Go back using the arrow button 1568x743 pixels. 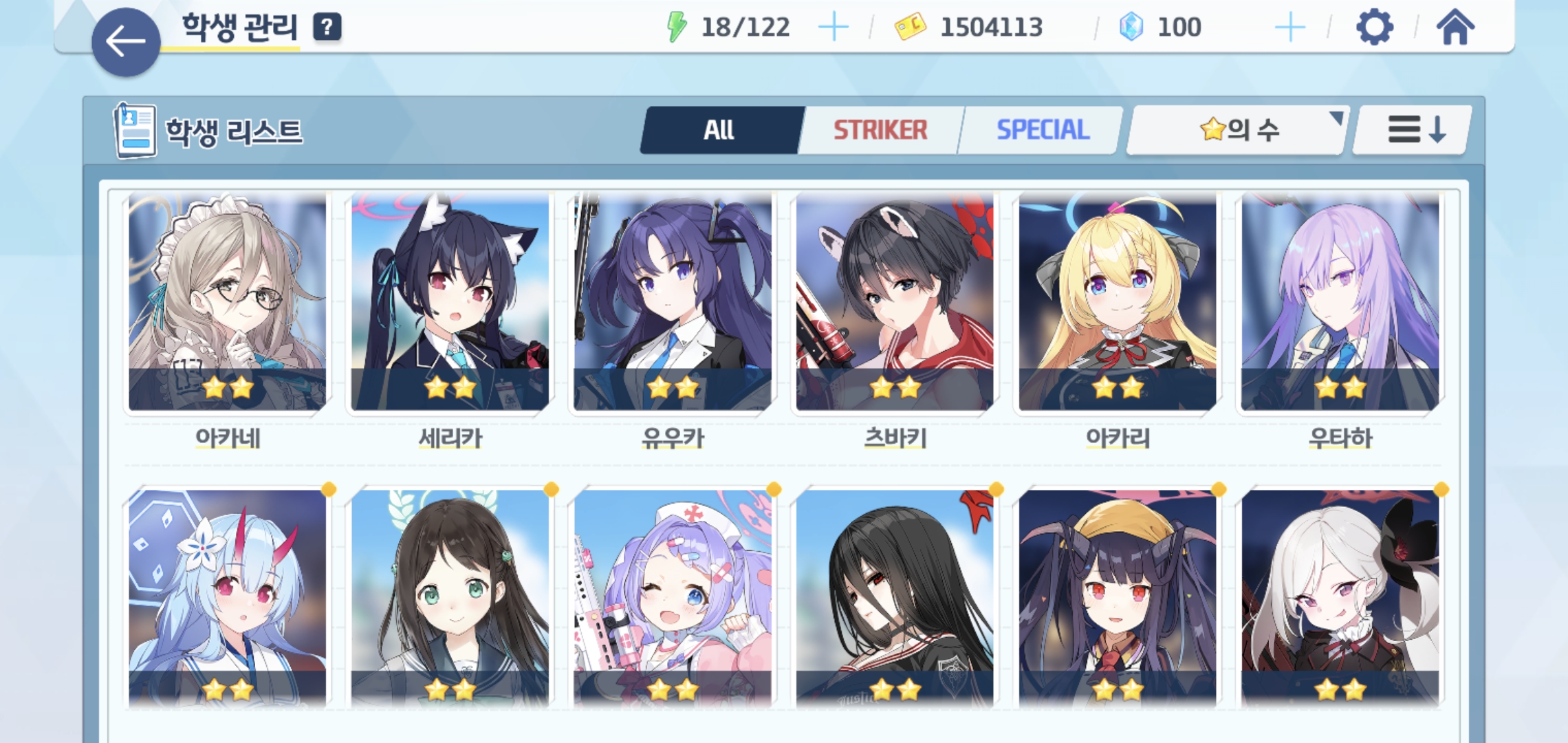coord(126,42)
